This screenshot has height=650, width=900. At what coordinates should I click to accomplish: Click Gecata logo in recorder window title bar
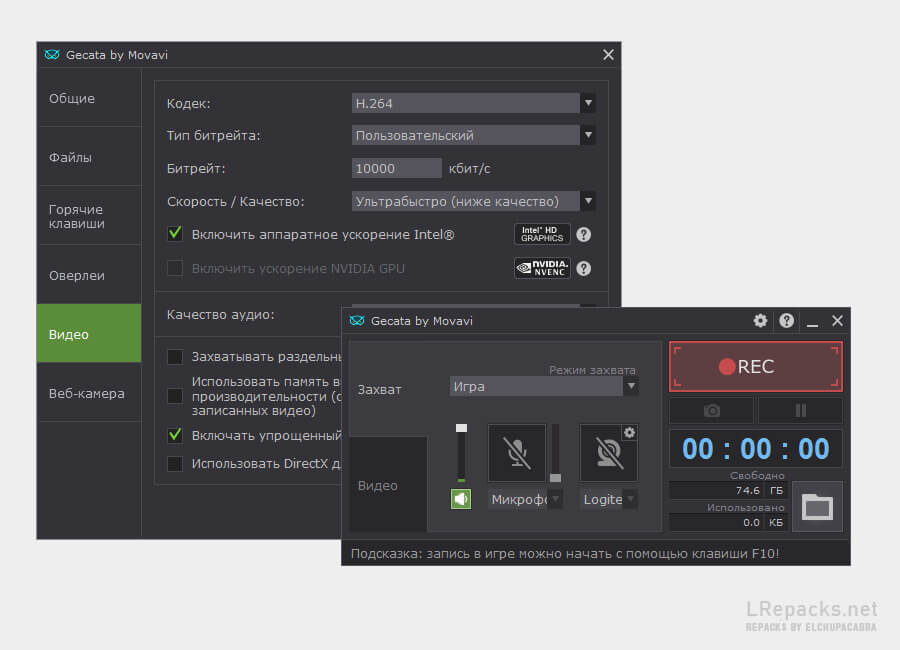[356, 320]
